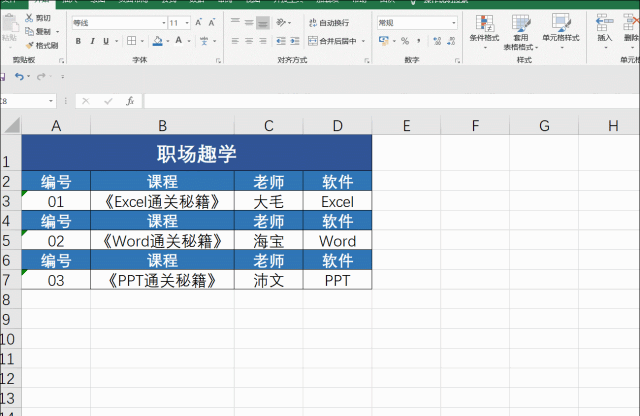This screenshot has width=640, height=416.
Task: Increase indent of cell contents
Action: pos(295,41)
